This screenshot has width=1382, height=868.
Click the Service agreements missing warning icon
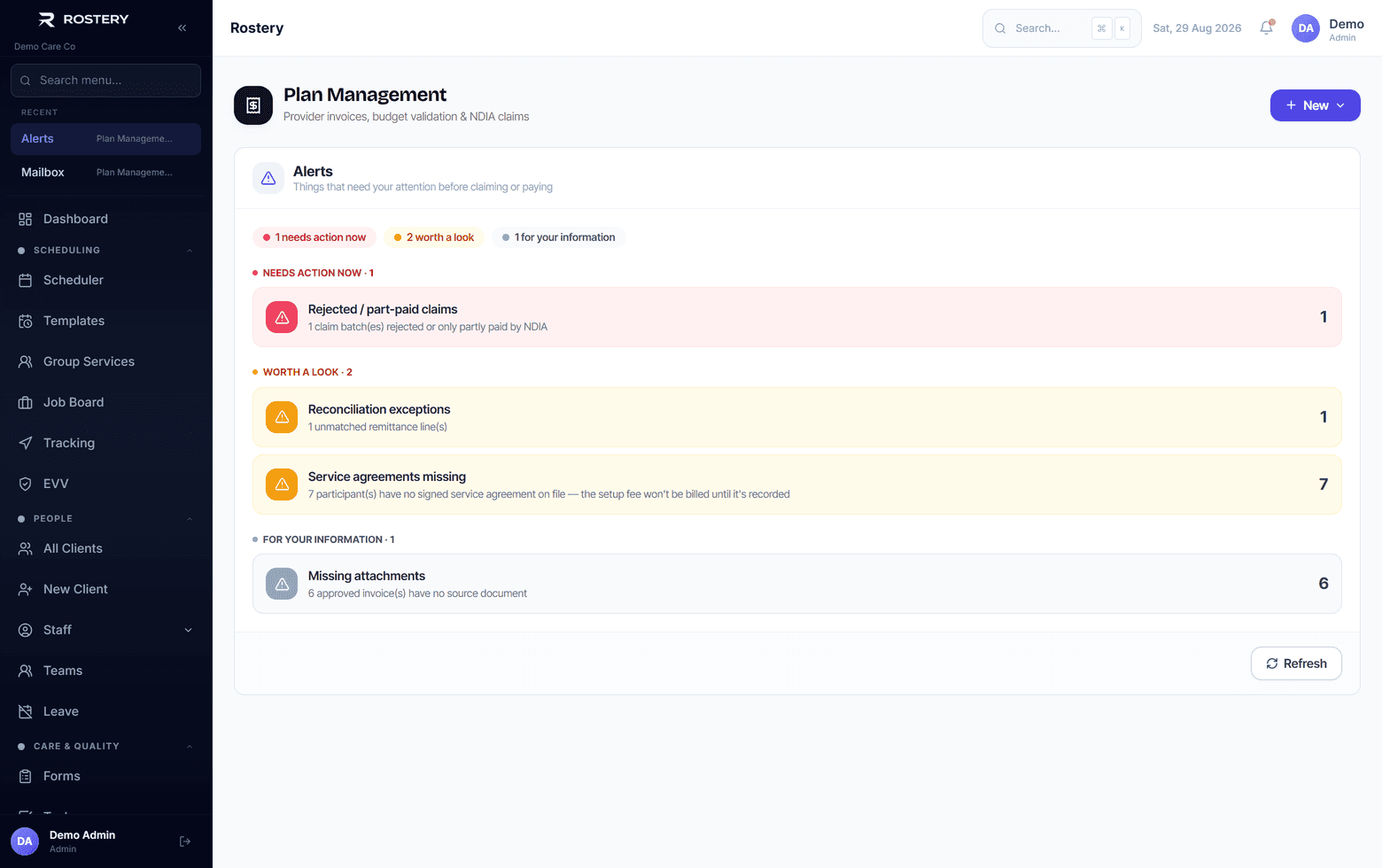282,484
